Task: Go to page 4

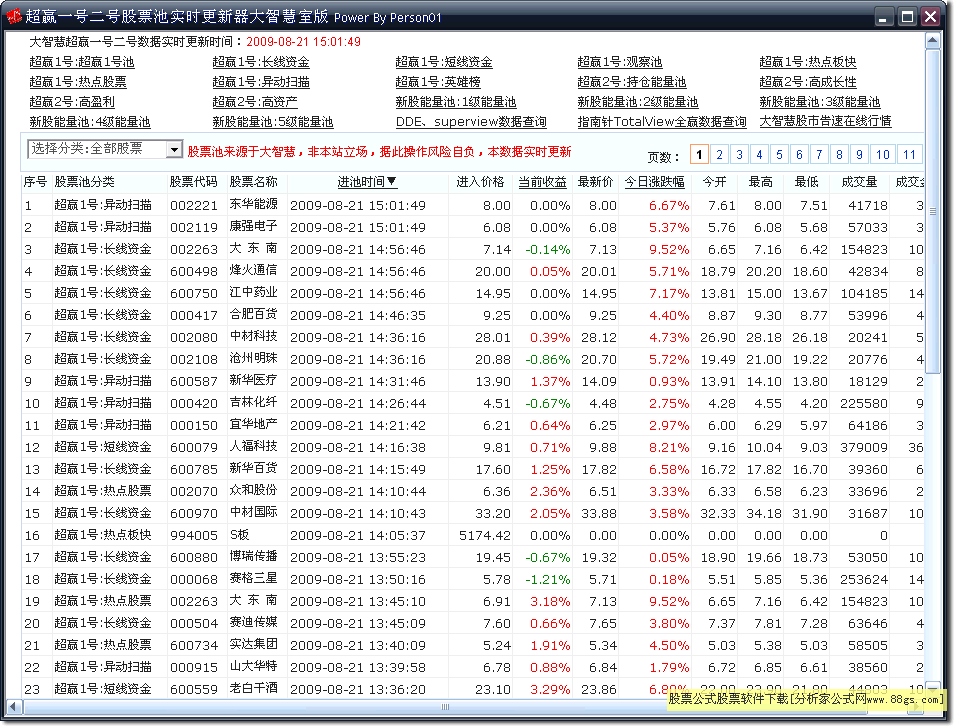Action: pos(759,154)
